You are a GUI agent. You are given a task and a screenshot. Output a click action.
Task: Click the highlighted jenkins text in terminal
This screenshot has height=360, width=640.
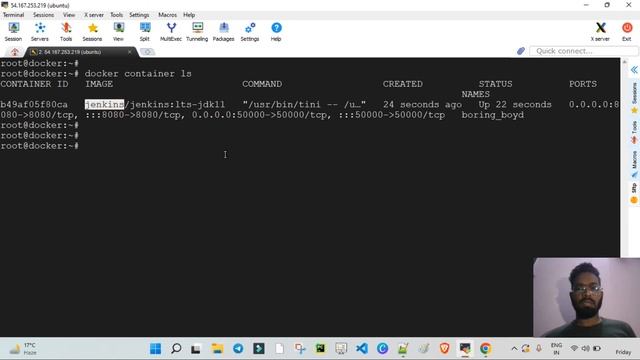[104, 104]
